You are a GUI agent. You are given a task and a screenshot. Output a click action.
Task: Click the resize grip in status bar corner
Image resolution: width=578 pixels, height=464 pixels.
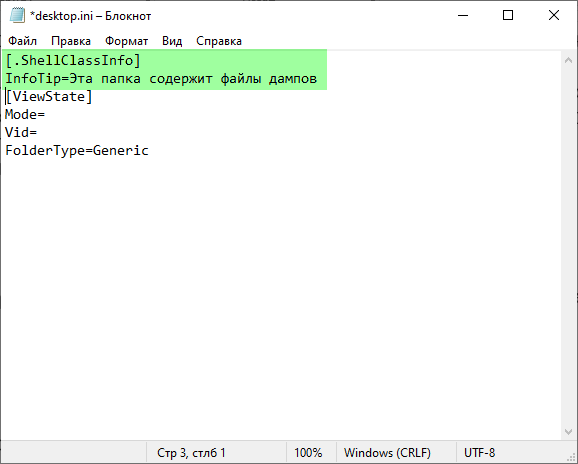pos(571,457)
